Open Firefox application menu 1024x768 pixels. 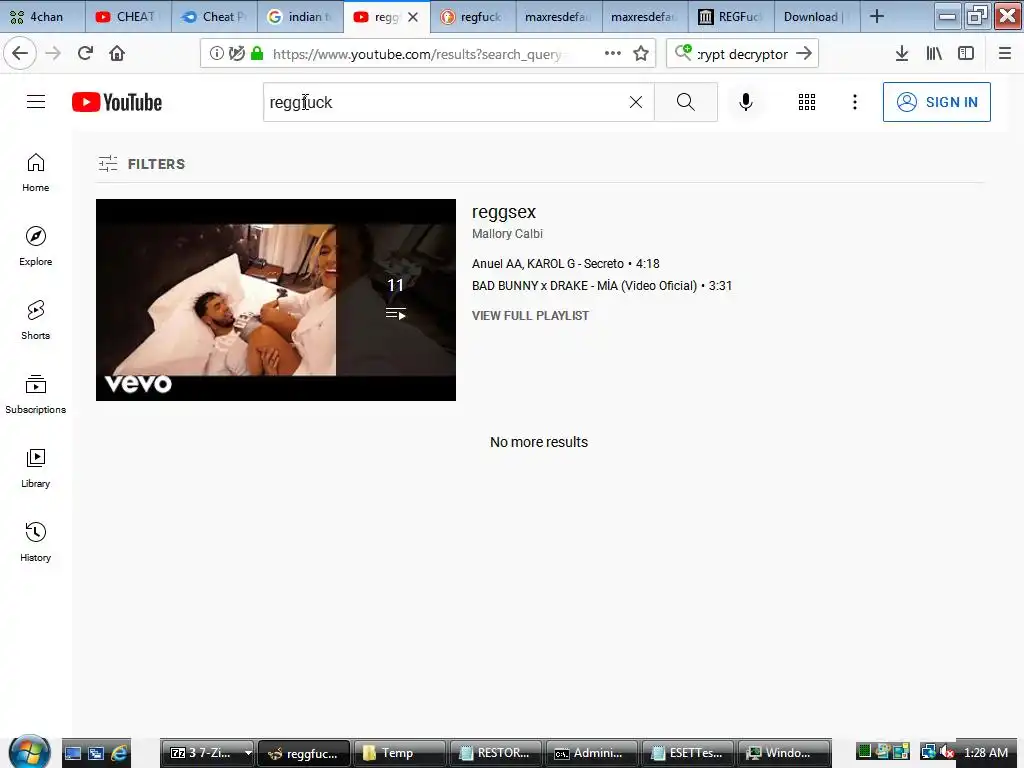point(1004,54)
